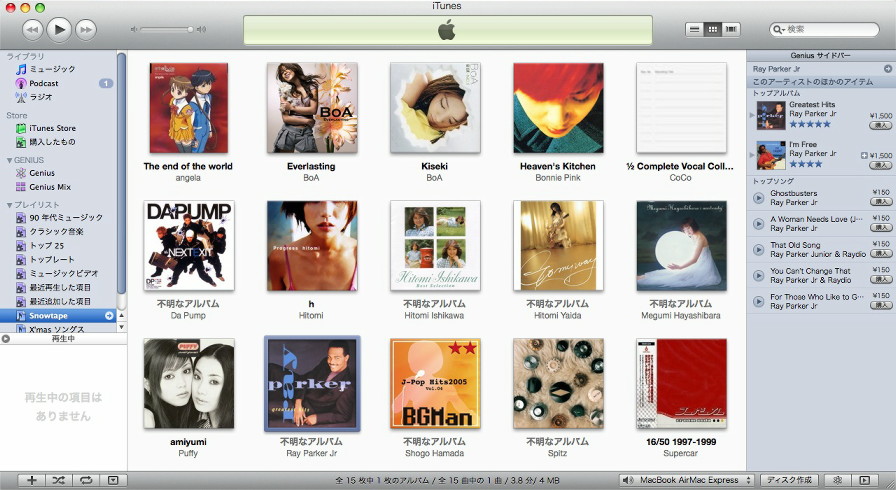Image resolution: width=896 pixels, height=490 pixels.
Task: Open ミュージックビデオ smart playlist
Action: point(57,274)
